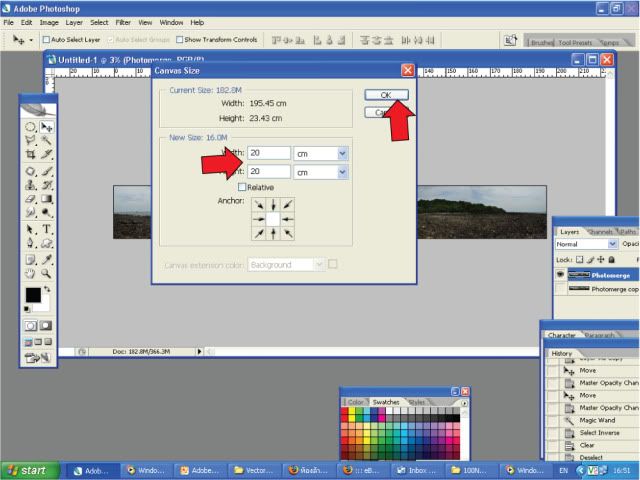The width and height of the screenshot is (640, 480).
Task: Enable Show Transform Controls checkbox
Action: click(x=179, y=40)
